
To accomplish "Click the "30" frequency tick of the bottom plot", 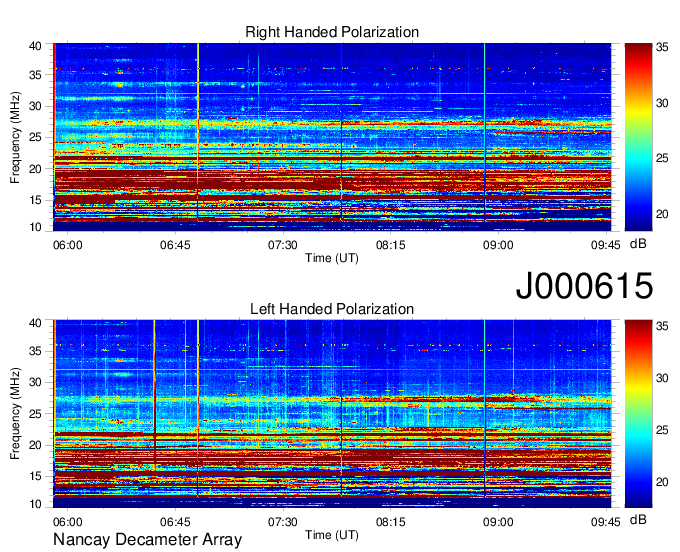I will click(36, 382).
